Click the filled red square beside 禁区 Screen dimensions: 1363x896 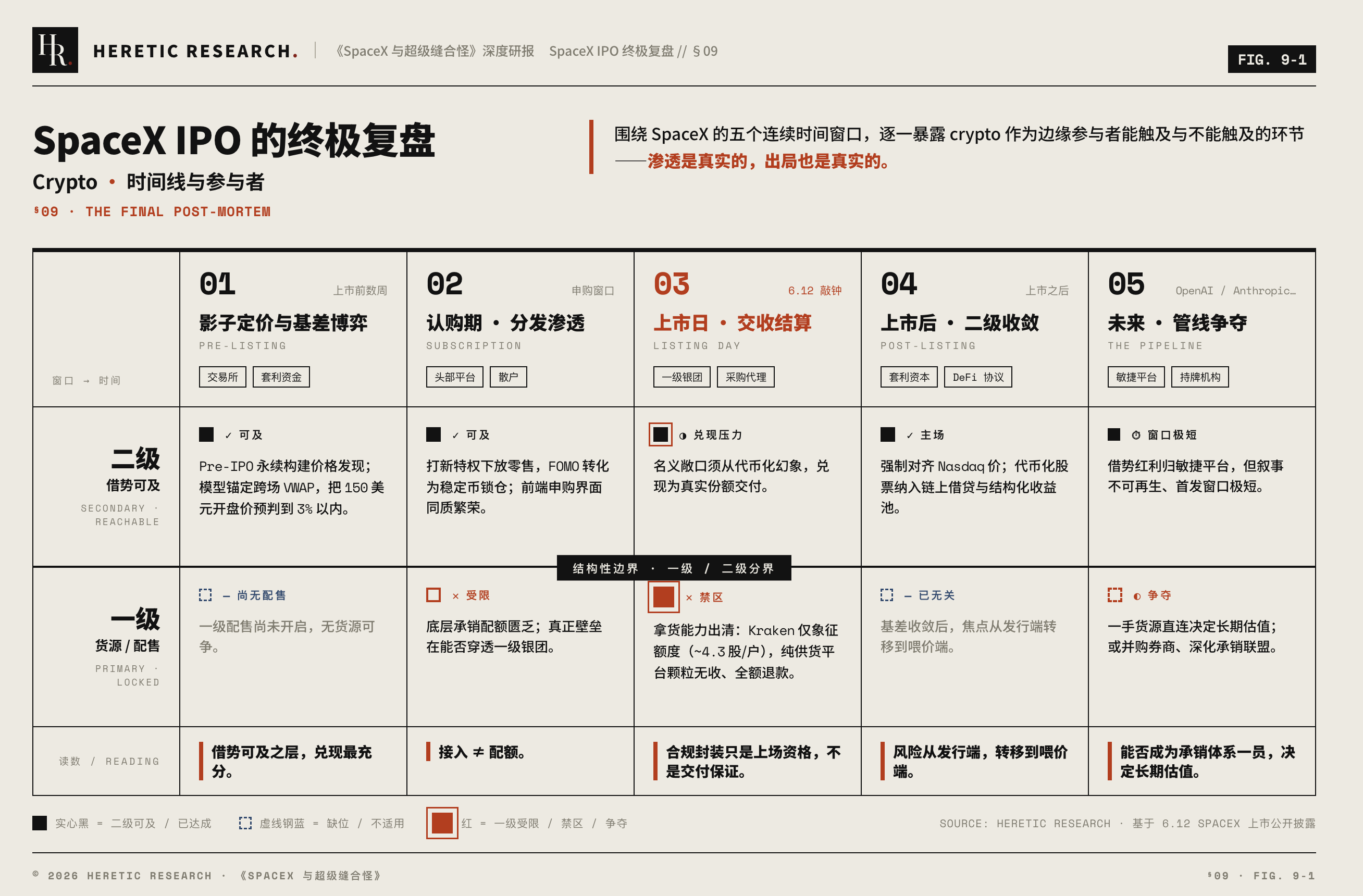point(664,597)
